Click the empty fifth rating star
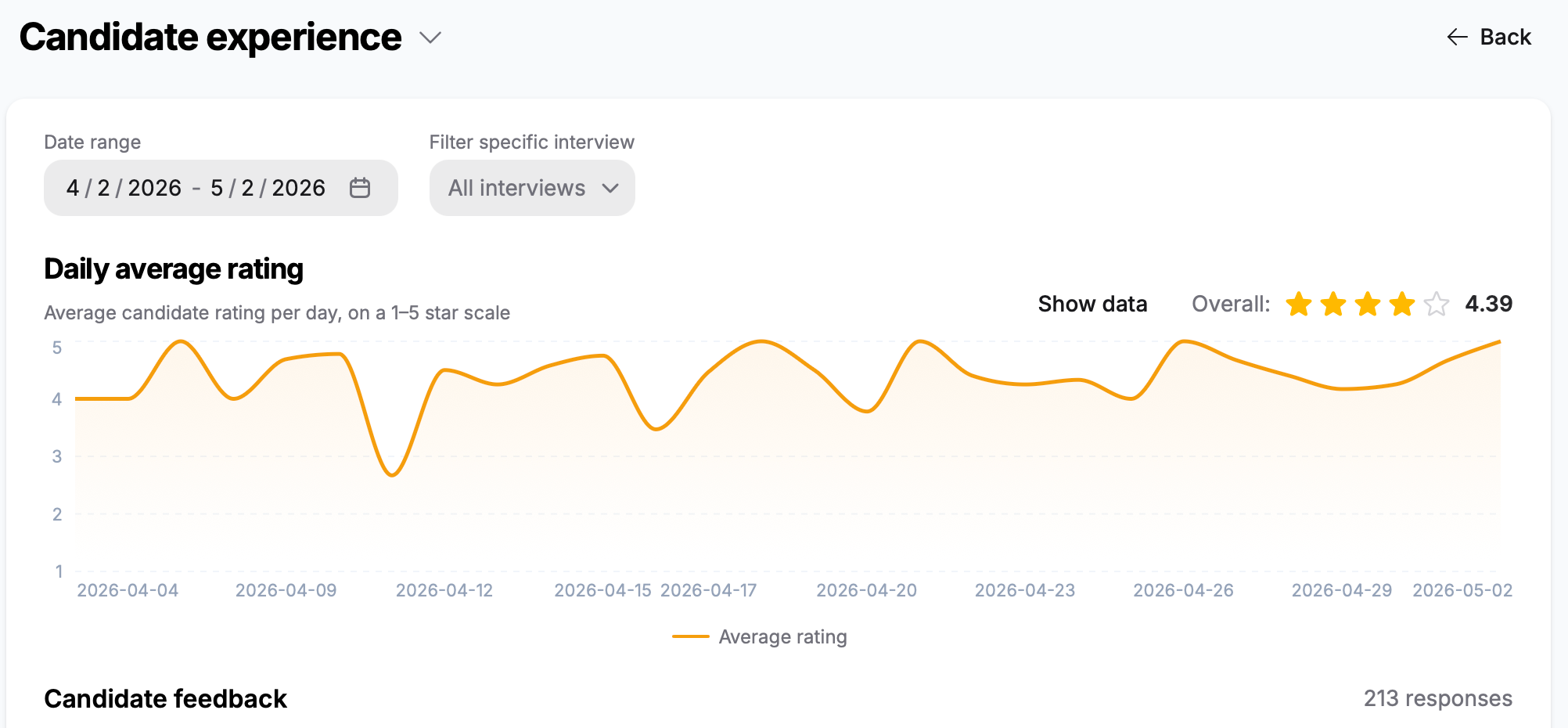 pos(1437,304)
